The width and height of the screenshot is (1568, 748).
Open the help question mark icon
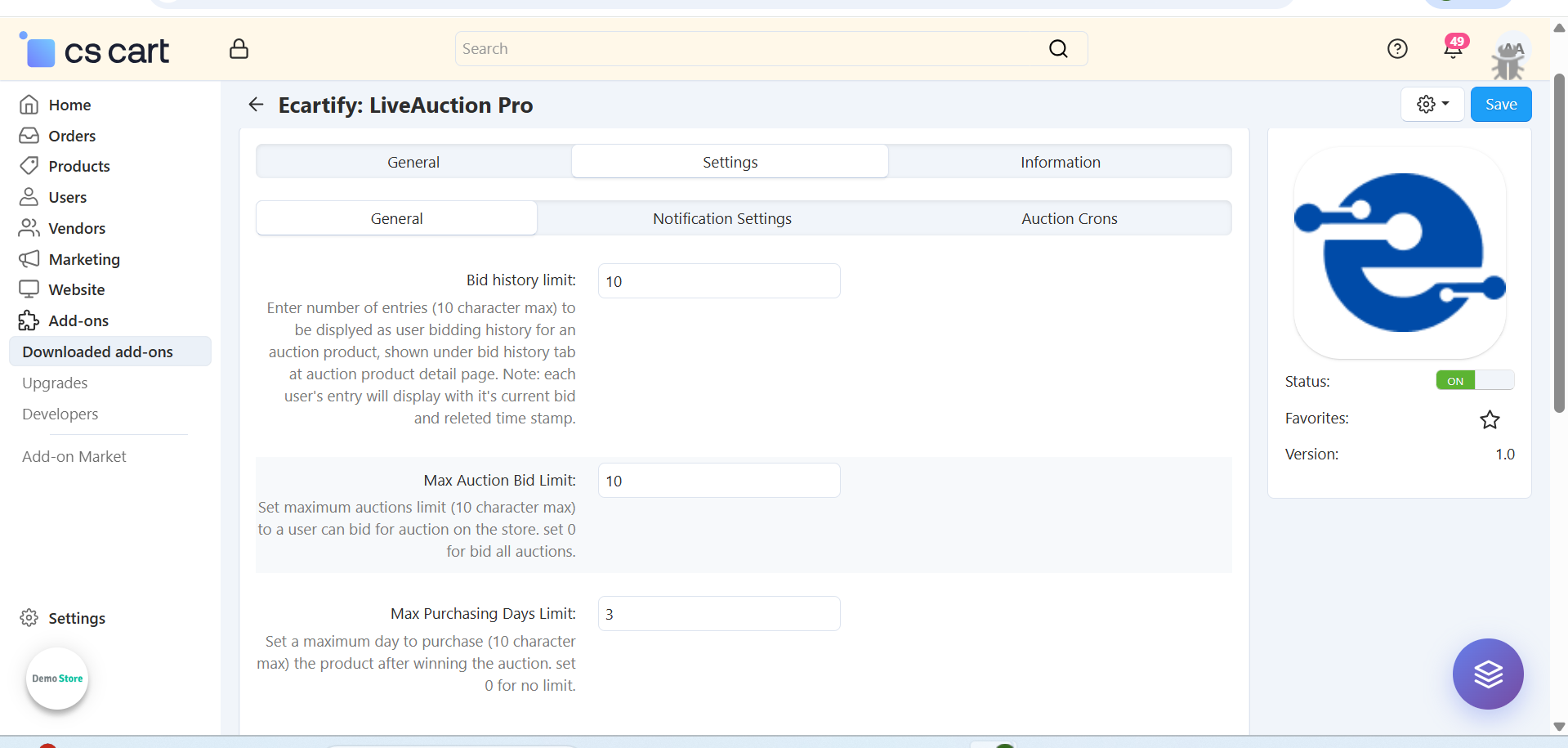(1397, 49)
